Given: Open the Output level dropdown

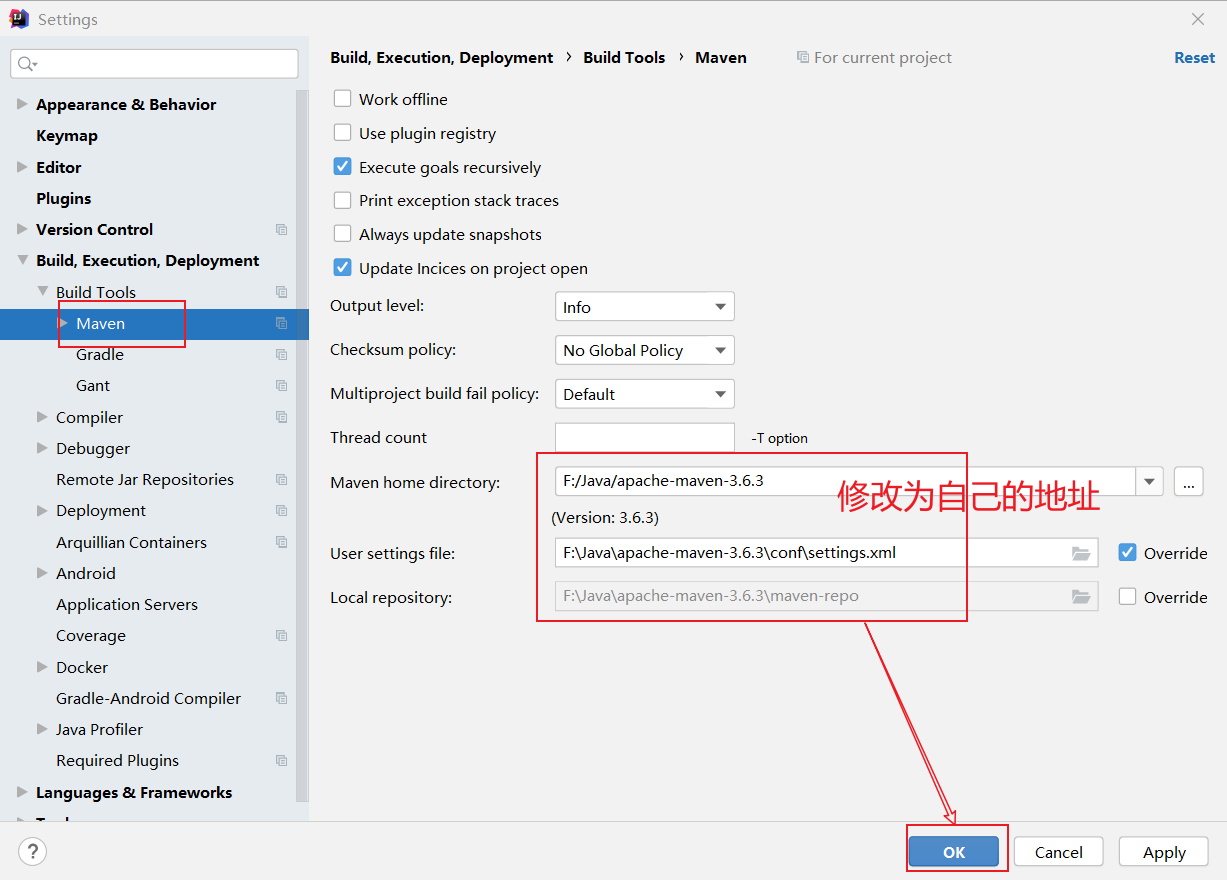Looking at the screenshot, I should point(644,307).
